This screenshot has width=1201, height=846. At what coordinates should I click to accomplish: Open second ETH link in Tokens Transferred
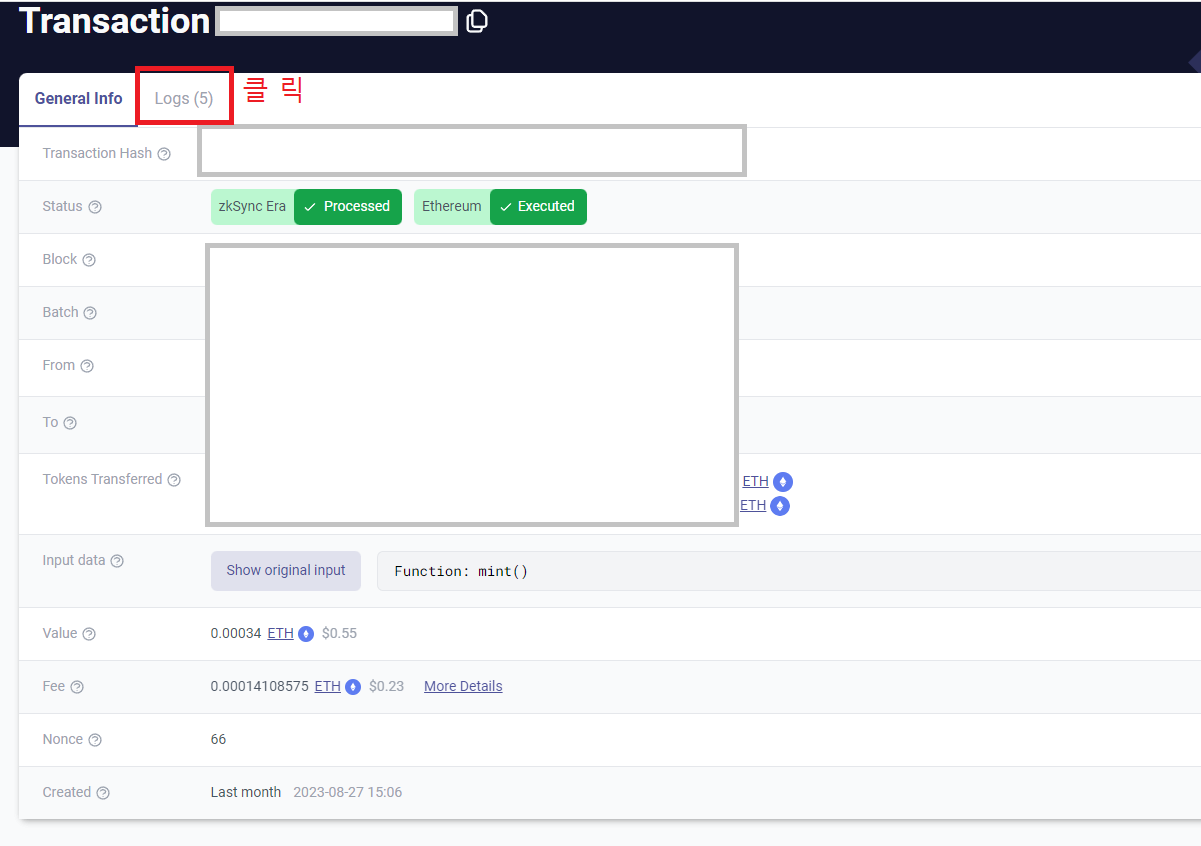753,505
